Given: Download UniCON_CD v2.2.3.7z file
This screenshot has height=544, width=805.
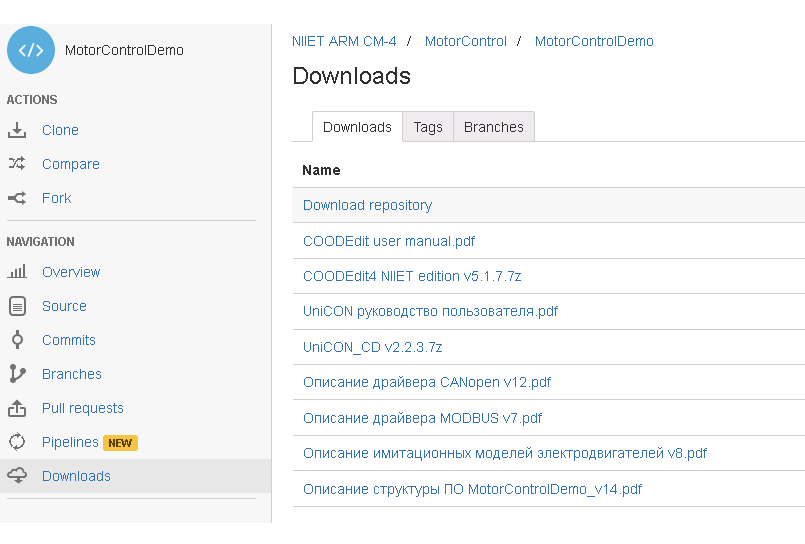Looking at the screenshot, I should click(373, 347).
